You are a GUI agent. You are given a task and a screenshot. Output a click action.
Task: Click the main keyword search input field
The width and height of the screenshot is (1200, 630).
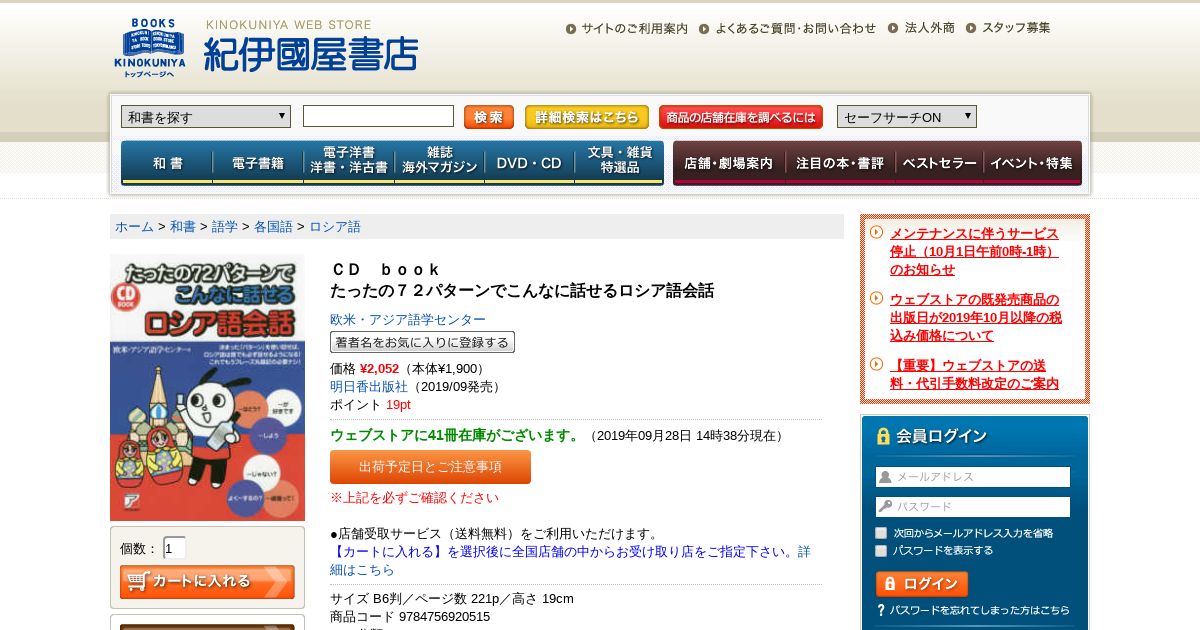pos(378,116)
